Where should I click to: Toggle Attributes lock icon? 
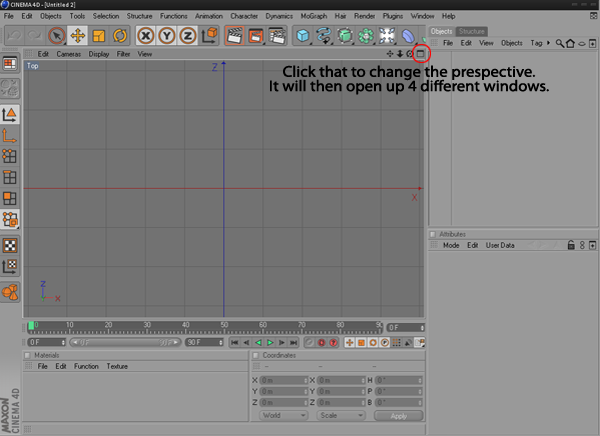[x=571, y=245]
